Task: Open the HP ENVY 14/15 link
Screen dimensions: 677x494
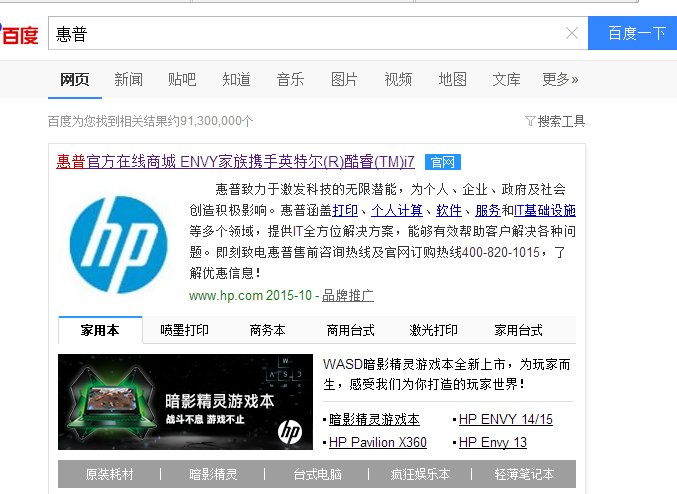Action: tap(505, 419)
